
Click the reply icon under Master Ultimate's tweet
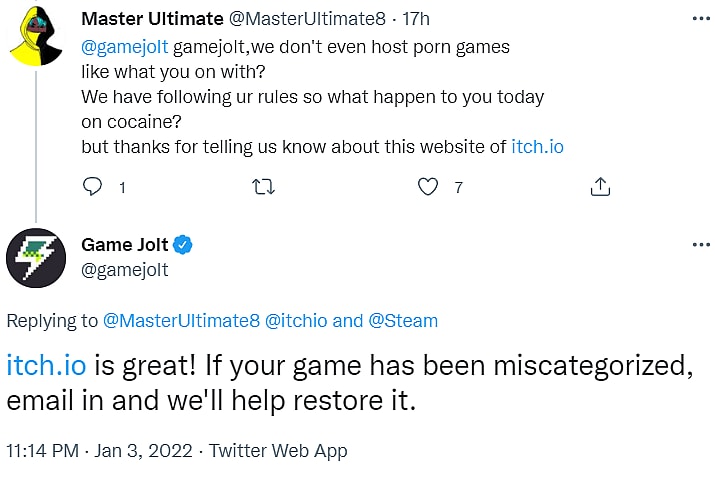tap(92, 187)
